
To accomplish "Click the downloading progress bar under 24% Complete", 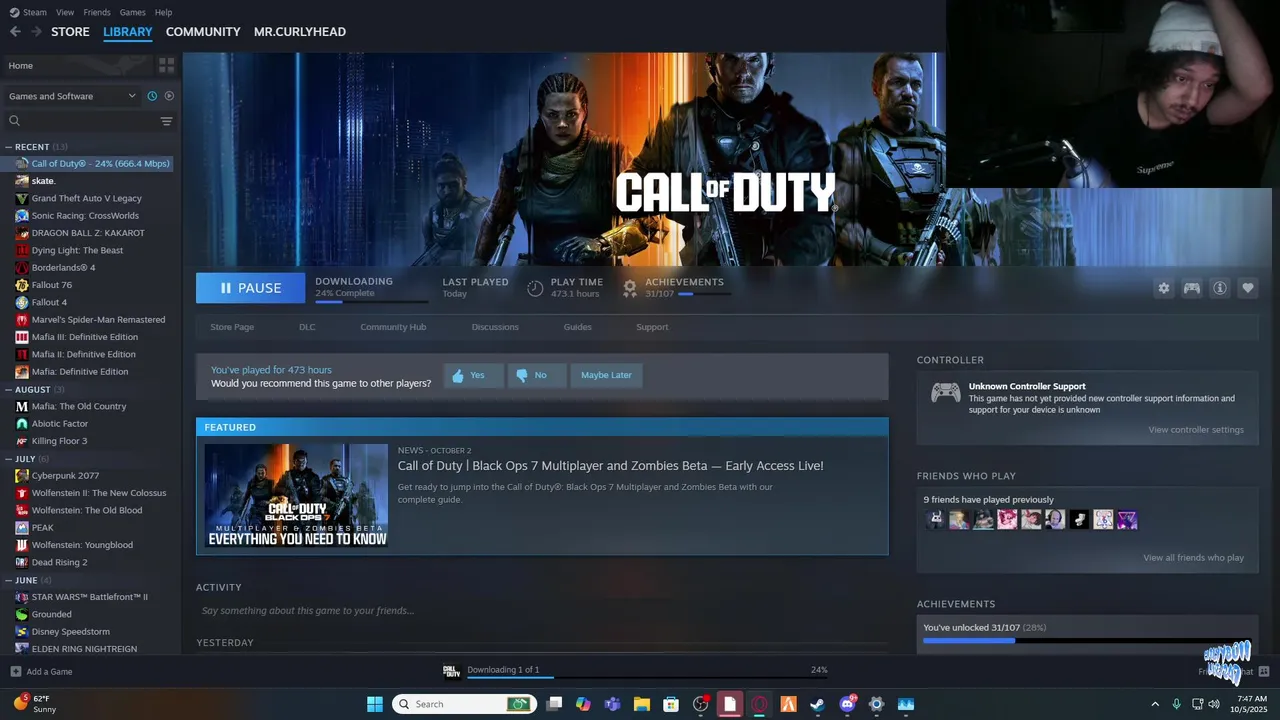I will [371, 302].
